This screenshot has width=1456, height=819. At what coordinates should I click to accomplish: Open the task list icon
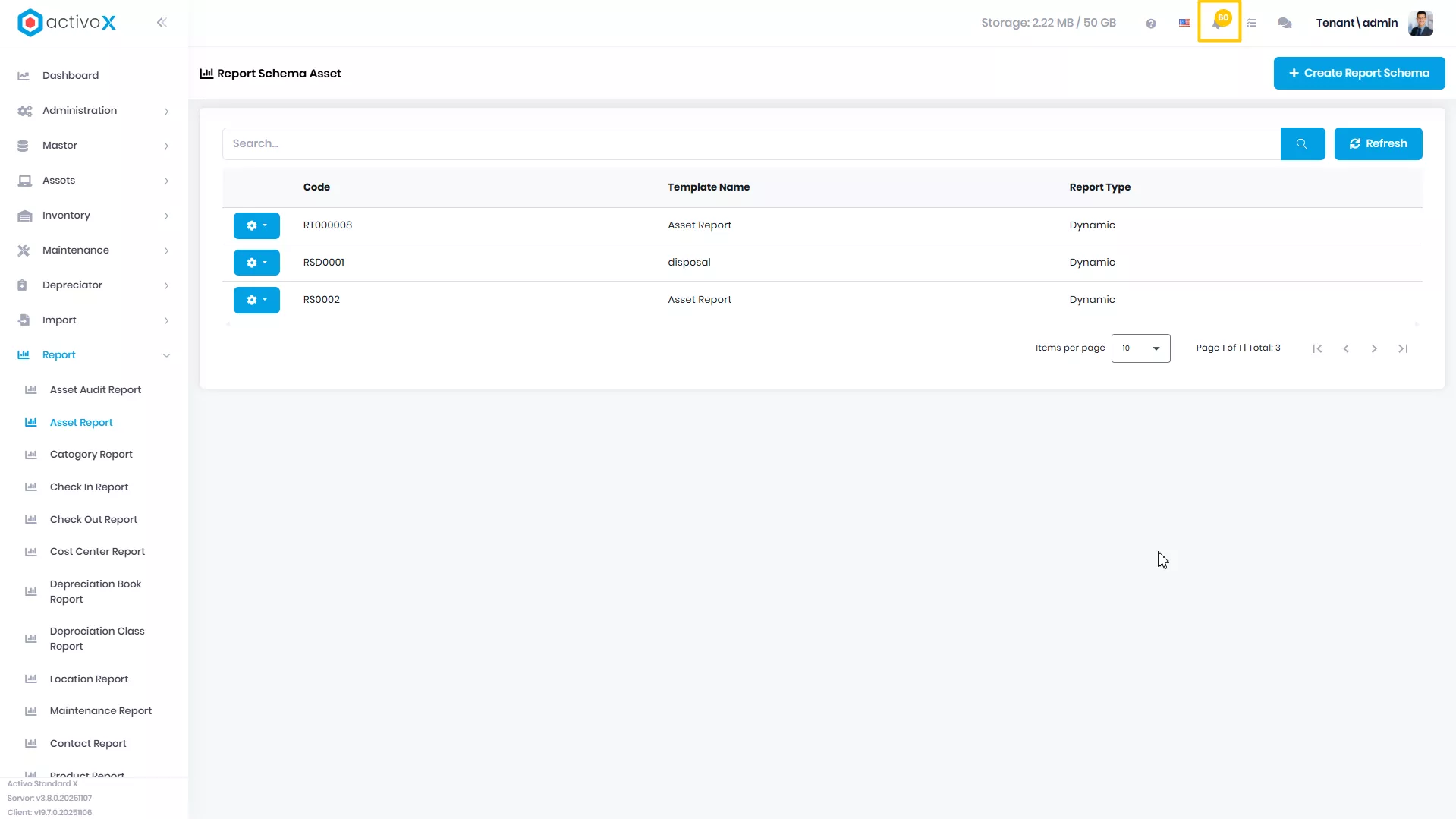[x=1252, y=24]
